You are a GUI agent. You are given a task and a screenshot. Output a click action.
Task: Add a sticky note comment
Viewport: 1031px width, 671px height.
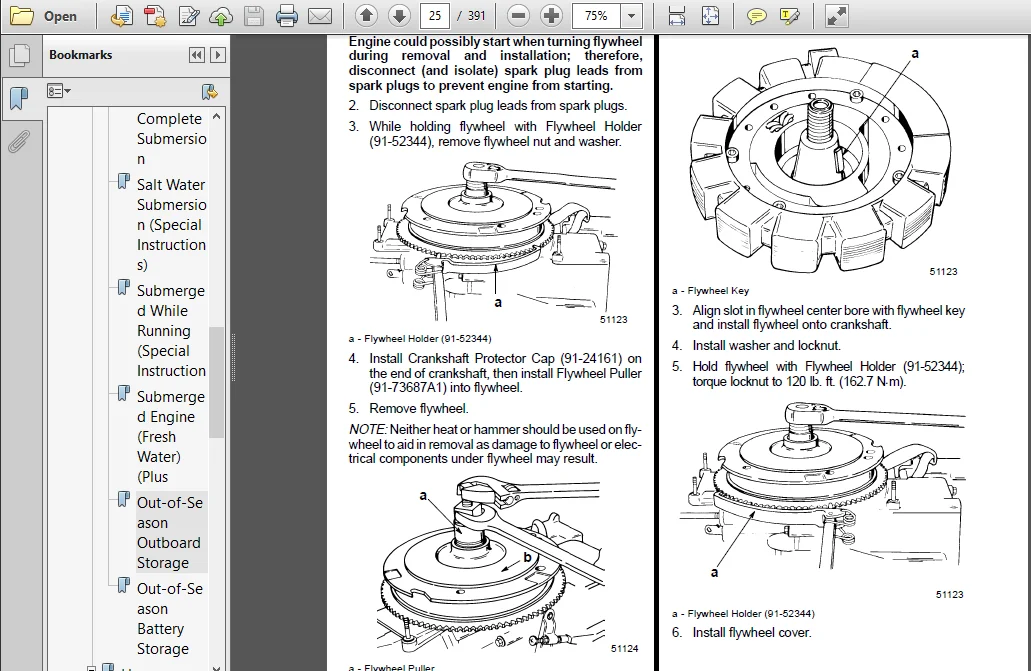pyautogui.click(x=757, y=16)
